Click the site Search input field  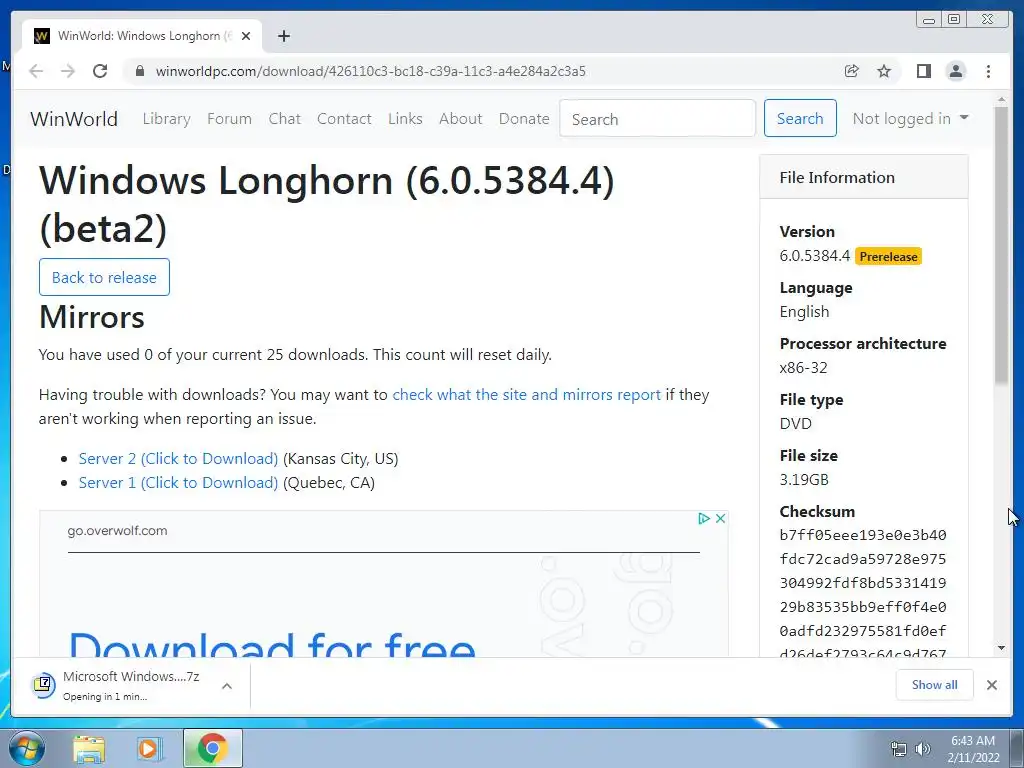coord(657,119)
